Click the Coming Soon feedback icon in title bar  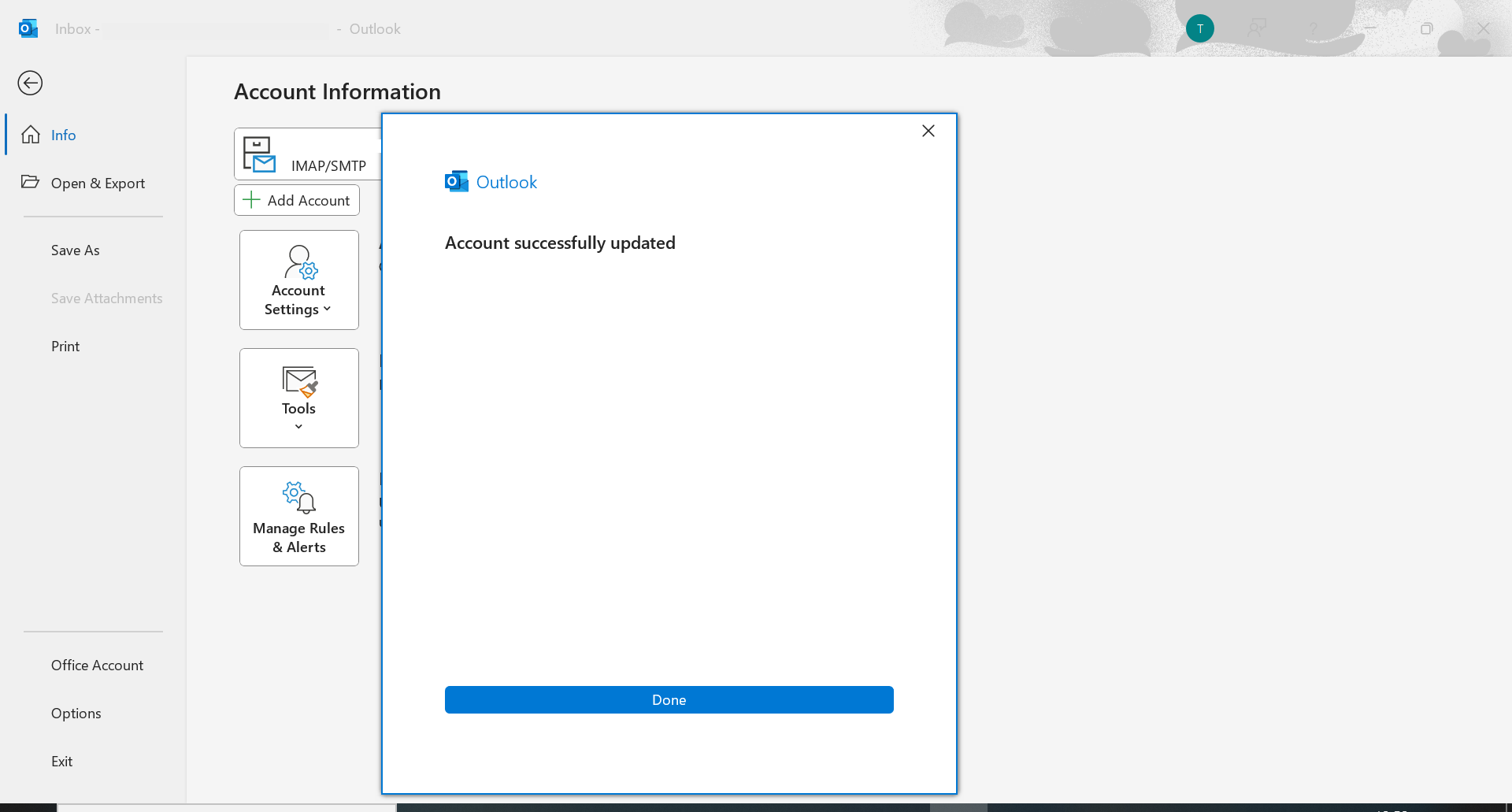point(1257,28)
